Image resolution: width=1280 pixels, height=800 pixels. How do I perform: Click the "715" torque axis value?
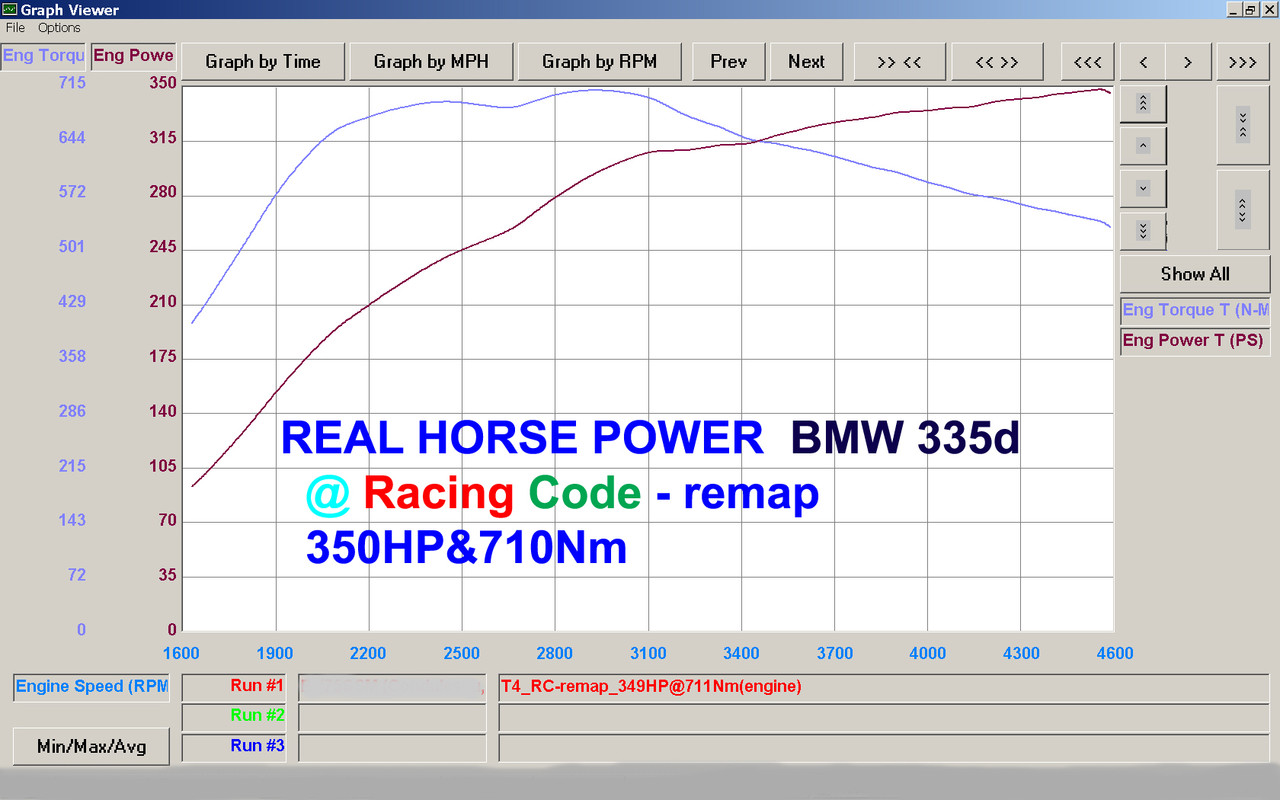(72, 83)
